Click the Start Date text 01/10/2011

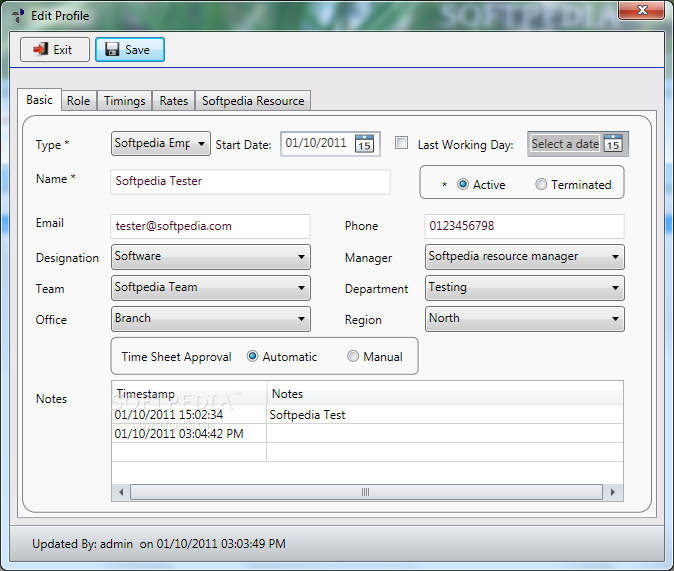click(316, 143)
